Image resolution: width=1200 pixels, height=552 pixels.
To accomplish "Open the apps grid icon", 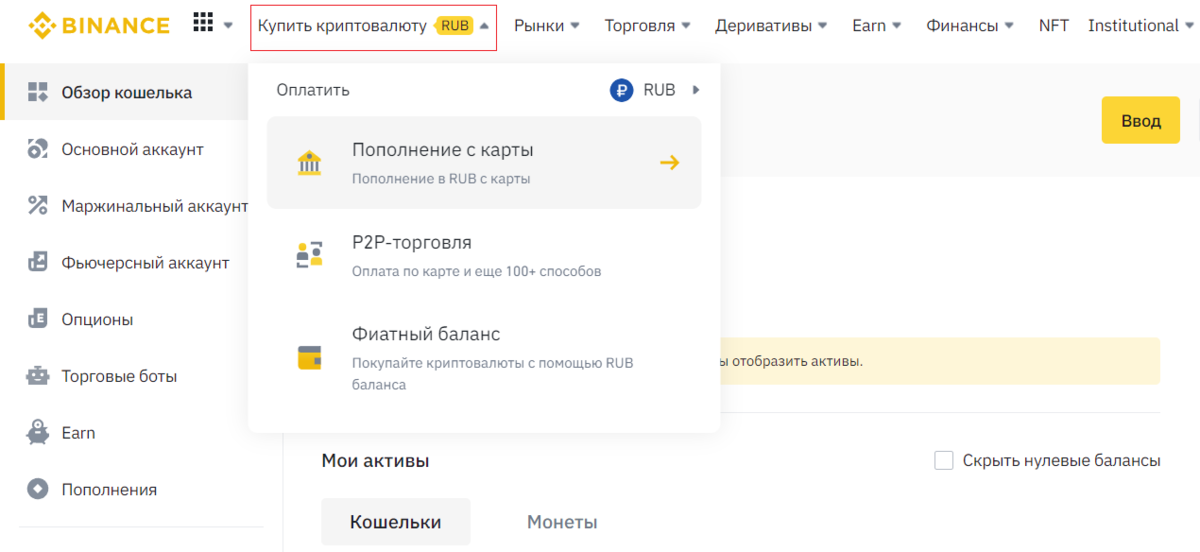I will (x=203, y=22).
